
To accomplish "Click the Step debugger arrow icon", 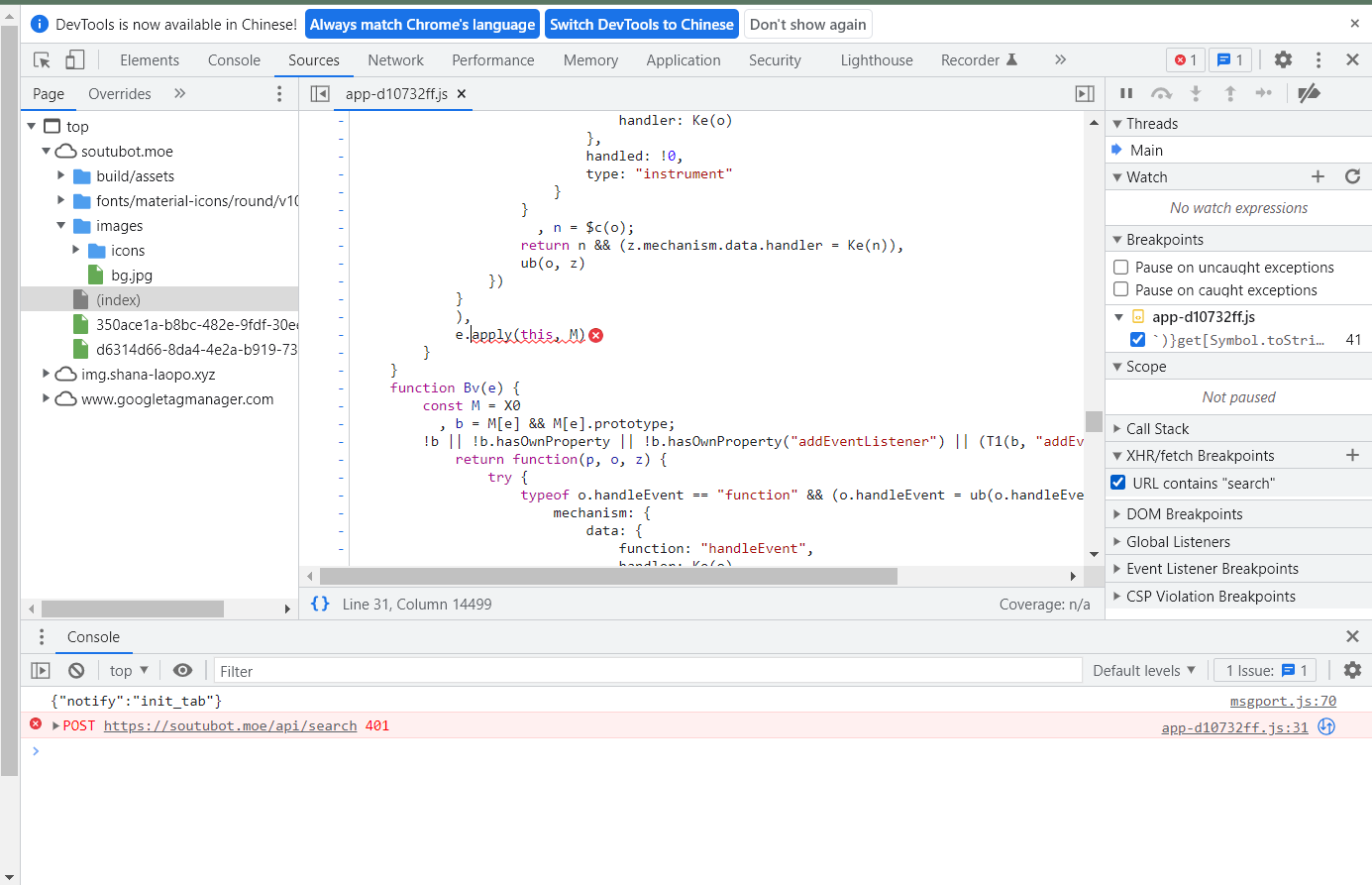I will click(x=1263, y=93).
